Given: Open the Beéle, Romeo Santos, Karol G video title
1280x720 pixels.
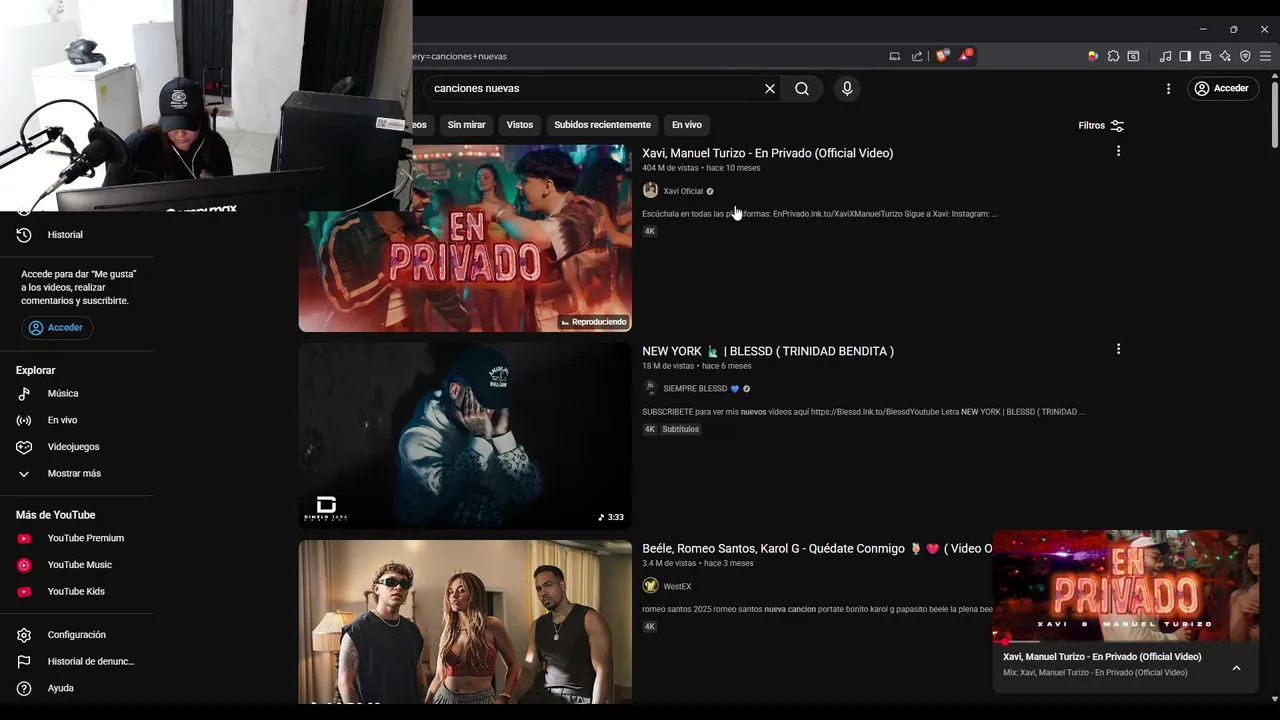Looking at the screenshot, I should (817, 549).
